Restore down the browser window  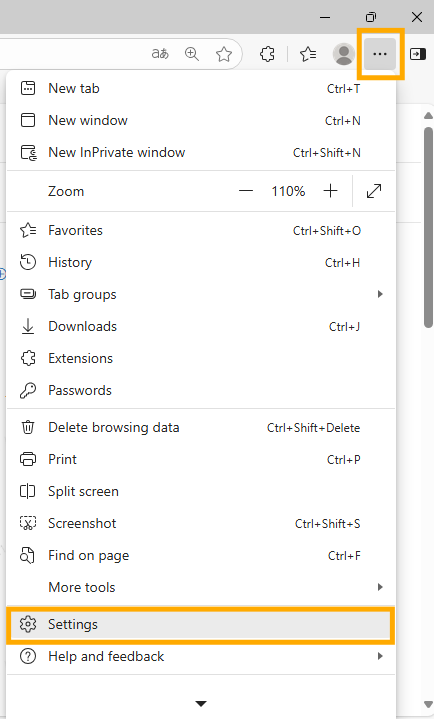coord(371,17)
